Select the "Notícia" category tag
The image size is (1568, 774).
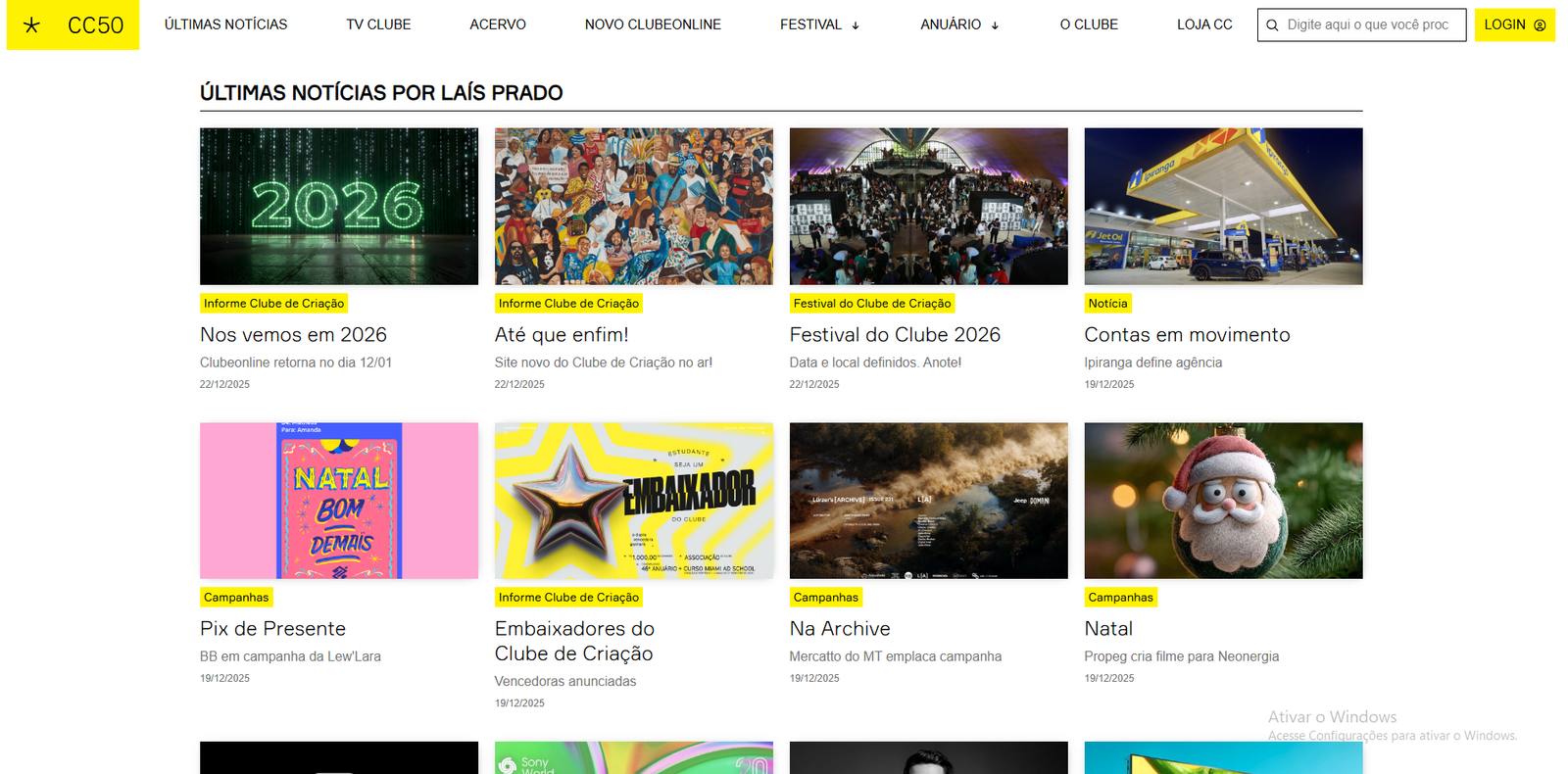click(x=1107, y=304)
